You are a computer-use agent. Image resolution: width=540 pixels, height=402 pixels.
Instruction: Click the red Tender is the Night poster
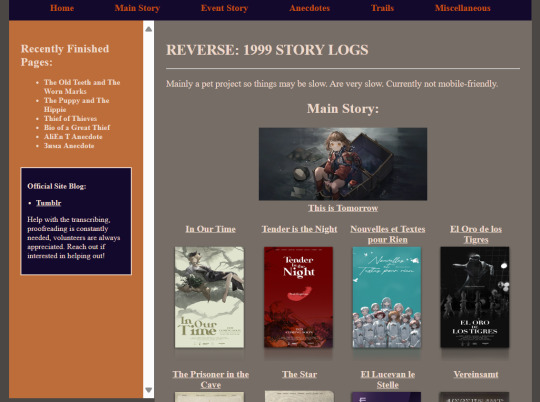(x=298, y=297)
